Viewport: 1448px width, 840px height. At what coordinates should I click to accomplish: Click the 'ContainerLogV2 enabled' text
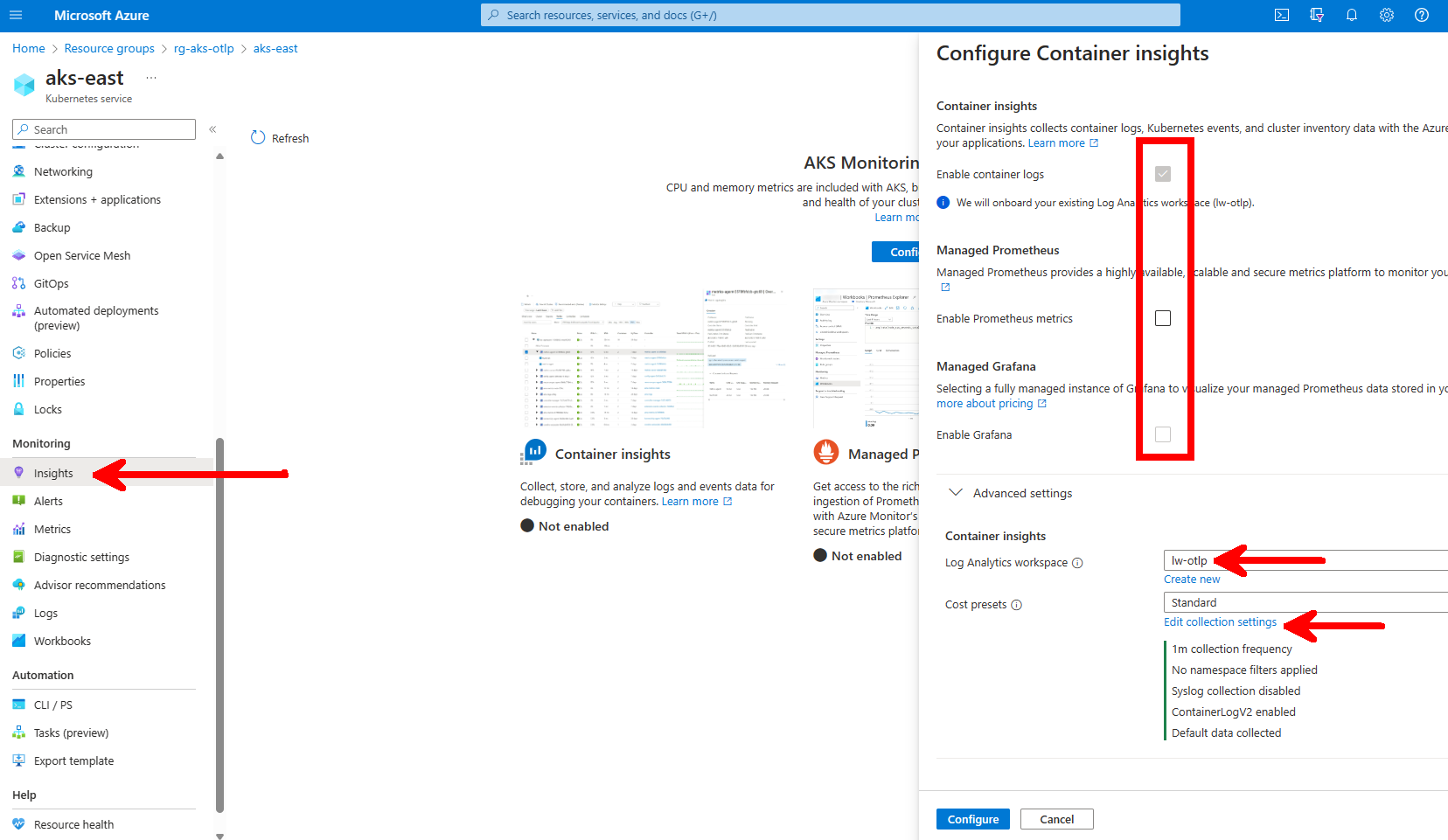1234,712
